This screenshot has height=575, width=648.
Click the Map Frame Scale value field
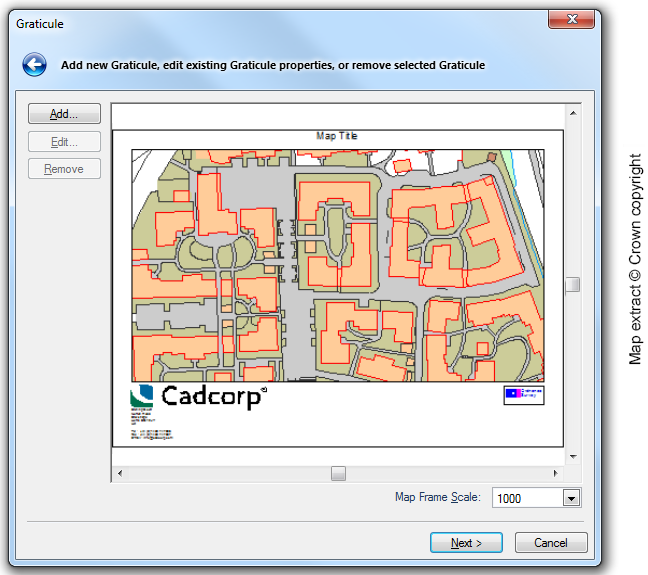(526, 498)
